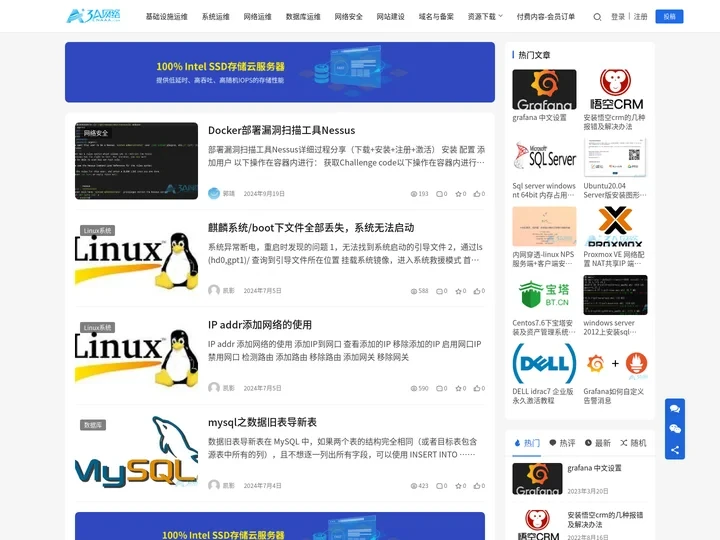Click author avatar of IP addr article
The width and height of the screenshot is (720, 540).
coord(214,388)
